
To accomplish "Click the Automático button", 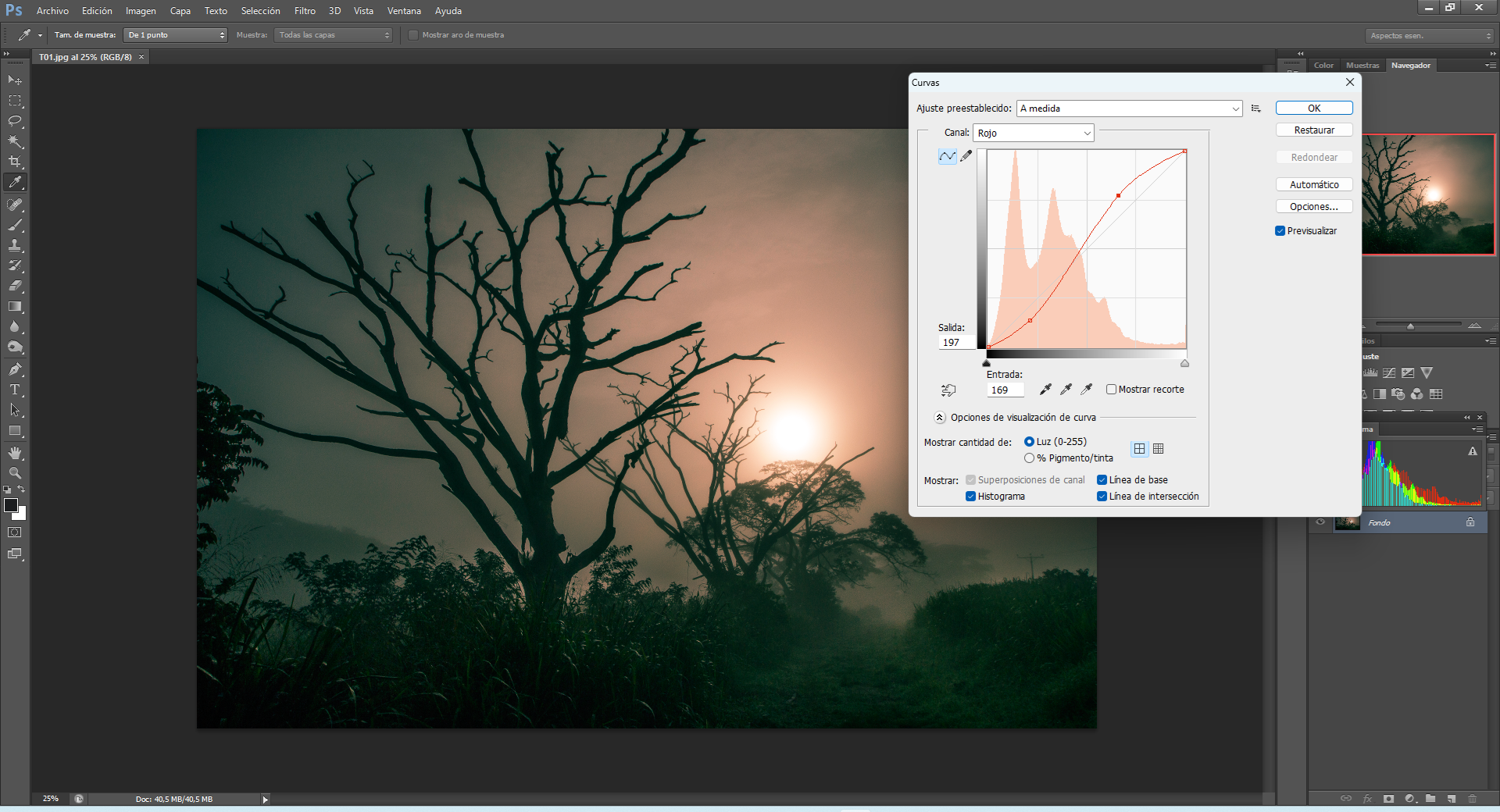I will point(1314,185).
